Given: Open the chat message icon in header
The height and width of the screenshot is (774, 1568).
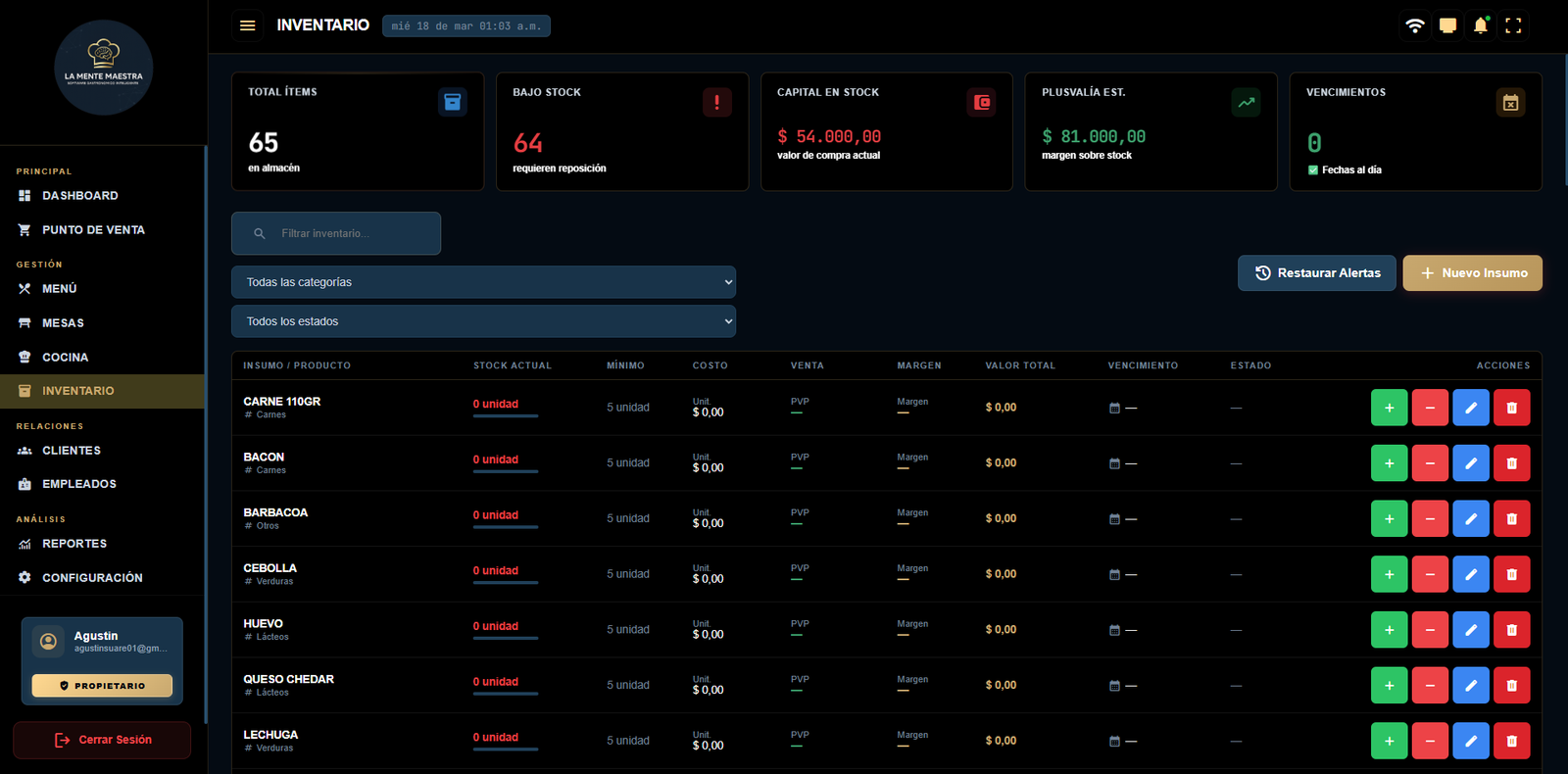Looking at the screenshot, I should [1447, 25].
